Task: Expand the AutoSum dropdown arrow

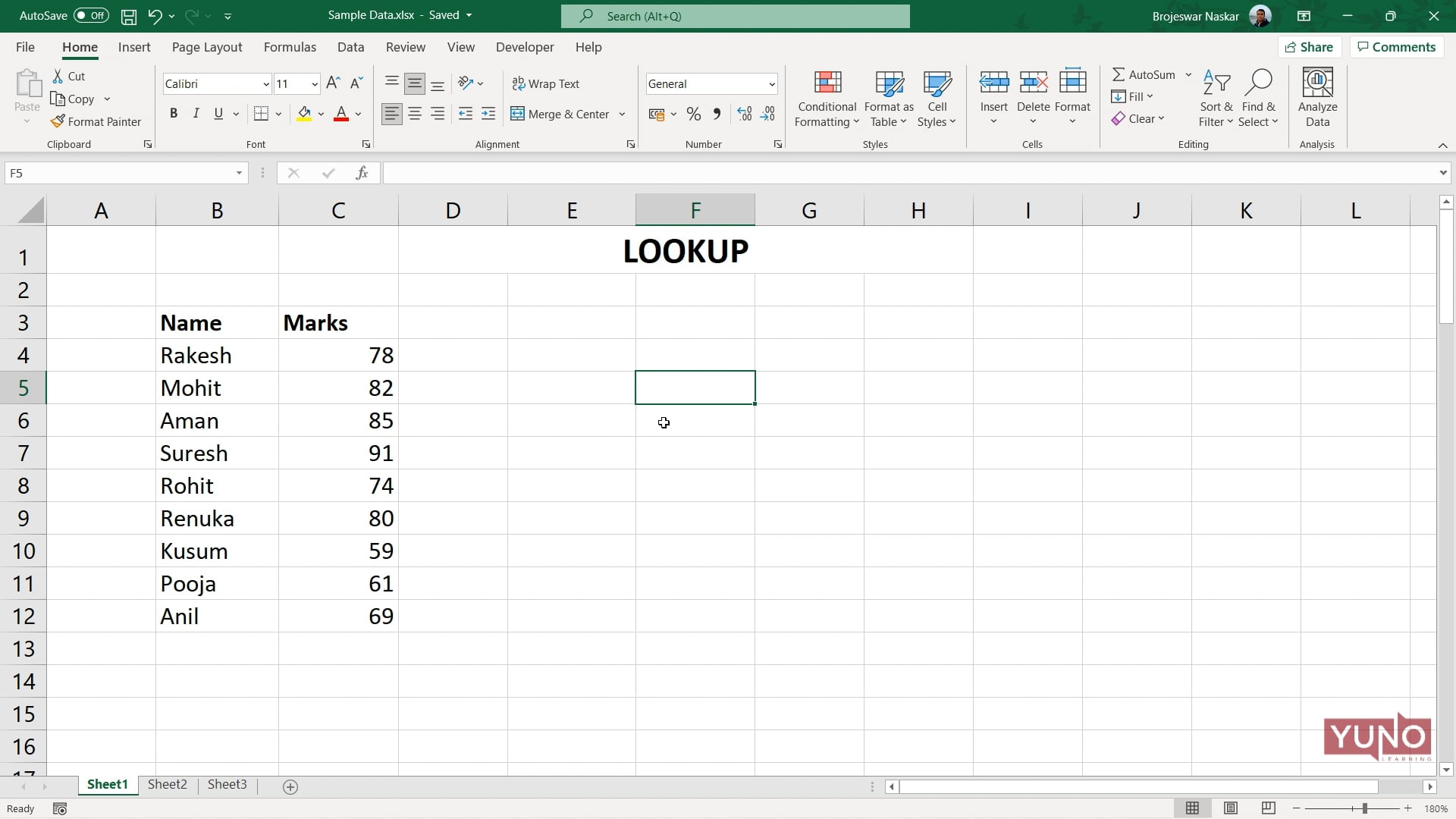Action: [1188, 74]
